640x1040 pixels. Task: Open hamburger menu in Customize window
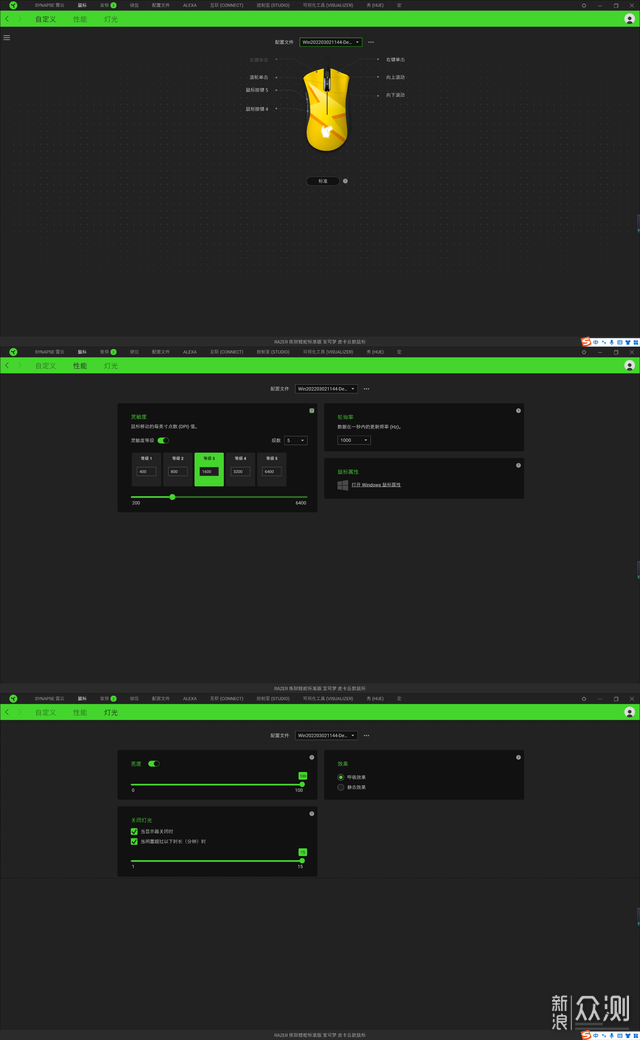(7, 38)
